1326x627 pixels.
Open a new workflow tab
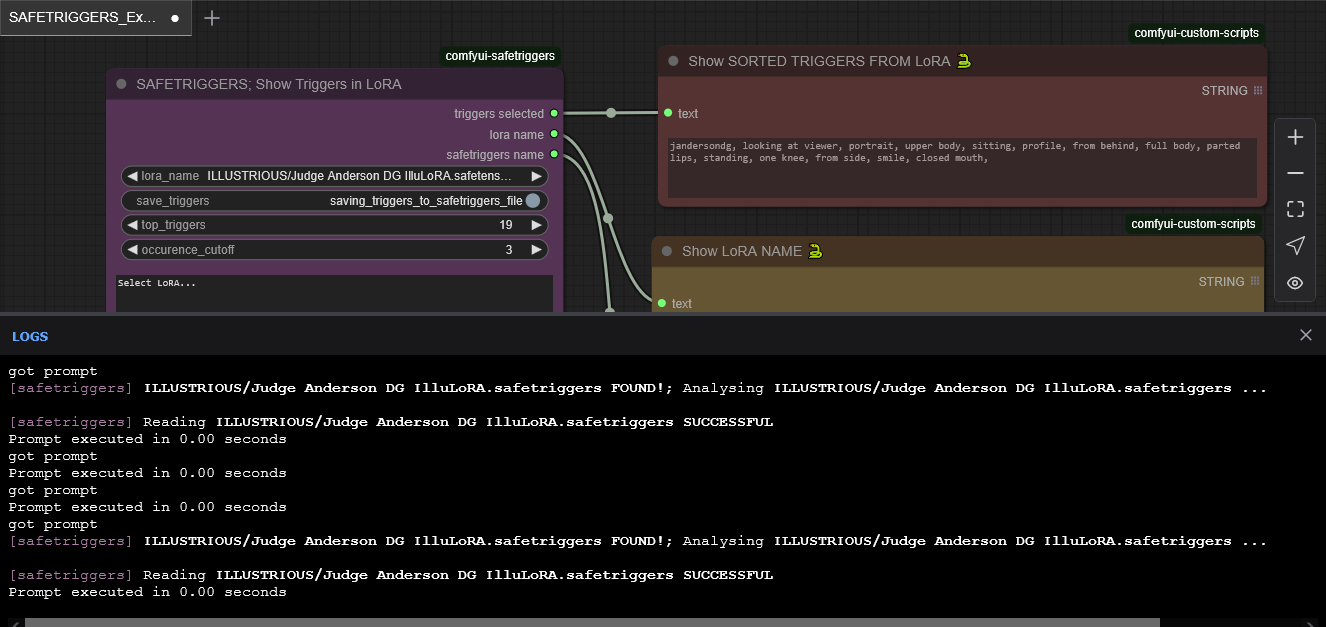click(x=212, y=18)
